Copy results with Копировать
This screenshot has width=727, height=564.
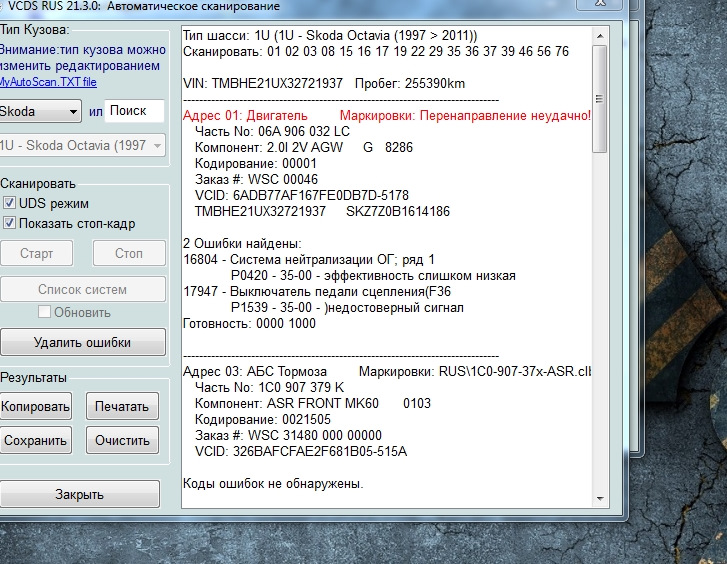pyautogui.click(x=35, y=406)
